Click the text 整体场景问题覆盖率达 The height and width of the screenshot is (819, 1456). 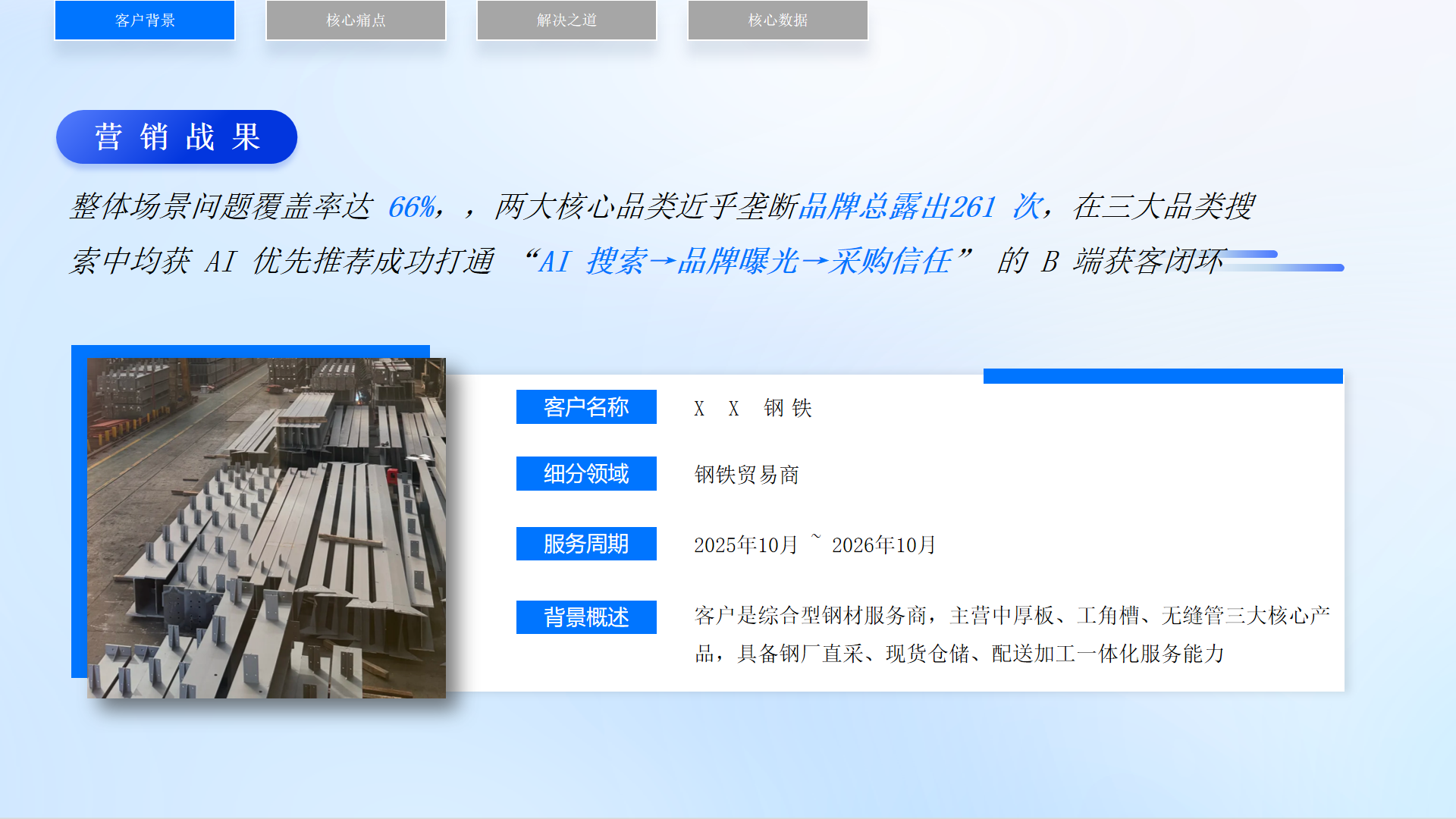pyautogui.click(x=221, y=206)
